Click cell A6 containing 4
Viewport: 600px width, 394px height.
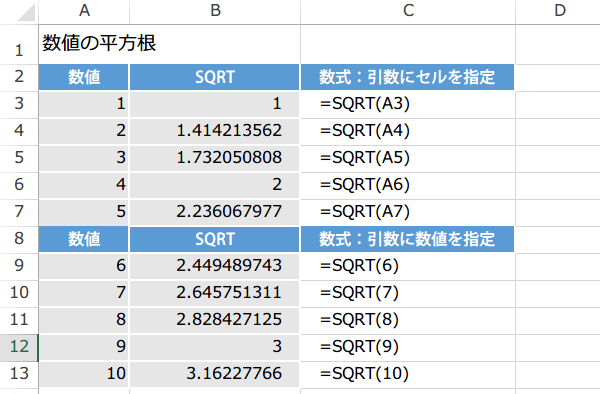(x=83, y=185)
